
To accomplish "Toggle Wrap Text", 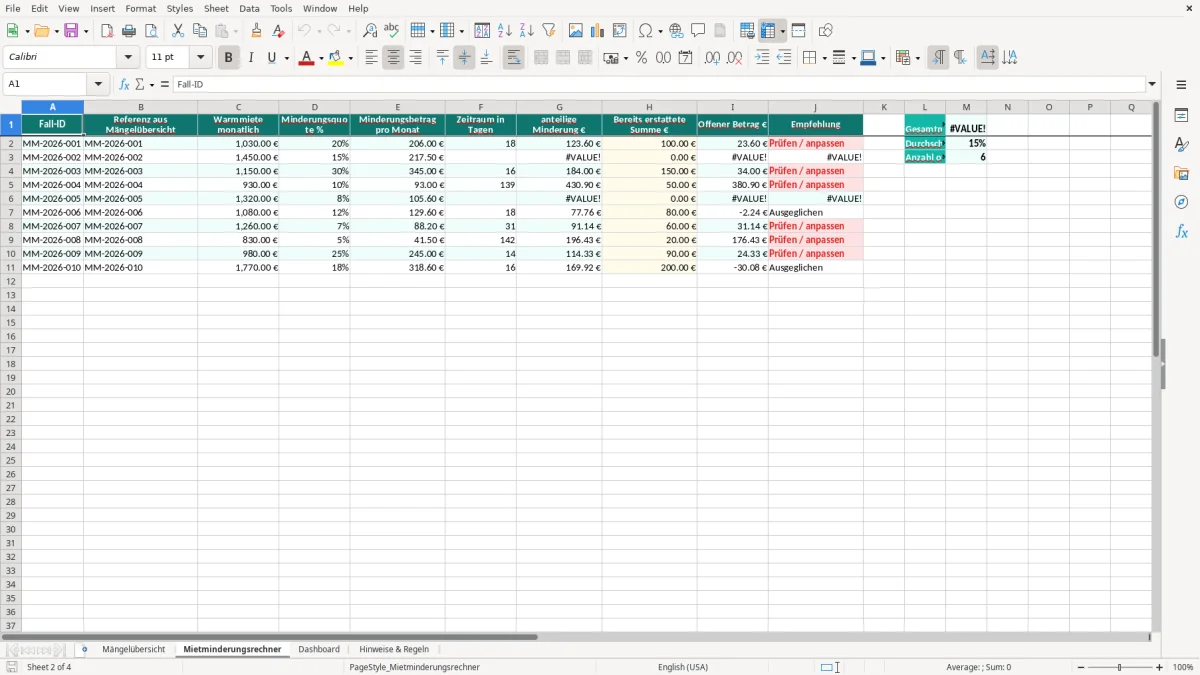I will (x=514, y=58).
